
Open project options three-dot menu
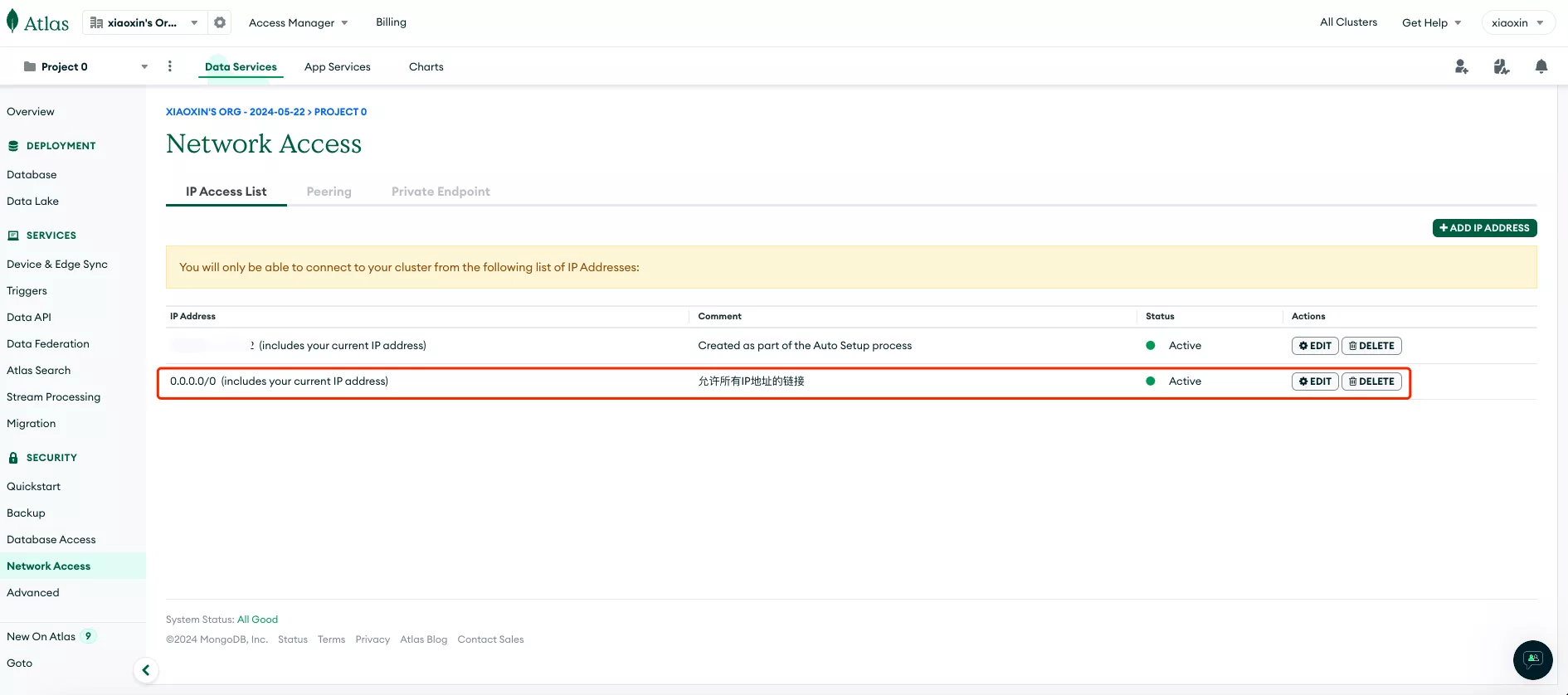tap(170, 66)
